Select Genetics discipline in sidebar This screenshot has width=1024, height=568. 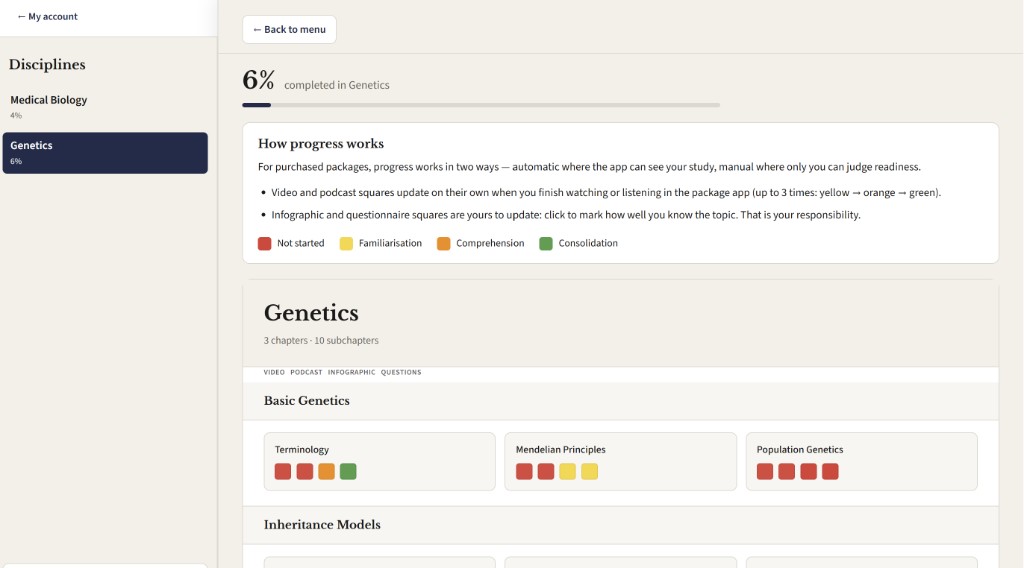point(105,153)
